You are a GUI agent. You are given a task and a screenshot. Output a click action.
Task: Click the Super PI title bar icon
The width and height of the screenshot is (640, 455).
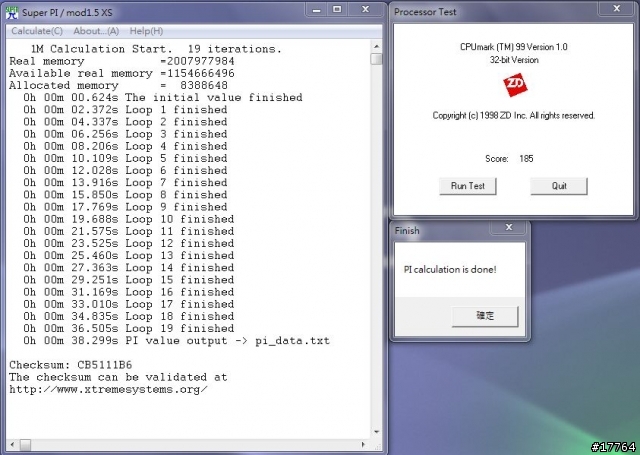pos(13,12)
